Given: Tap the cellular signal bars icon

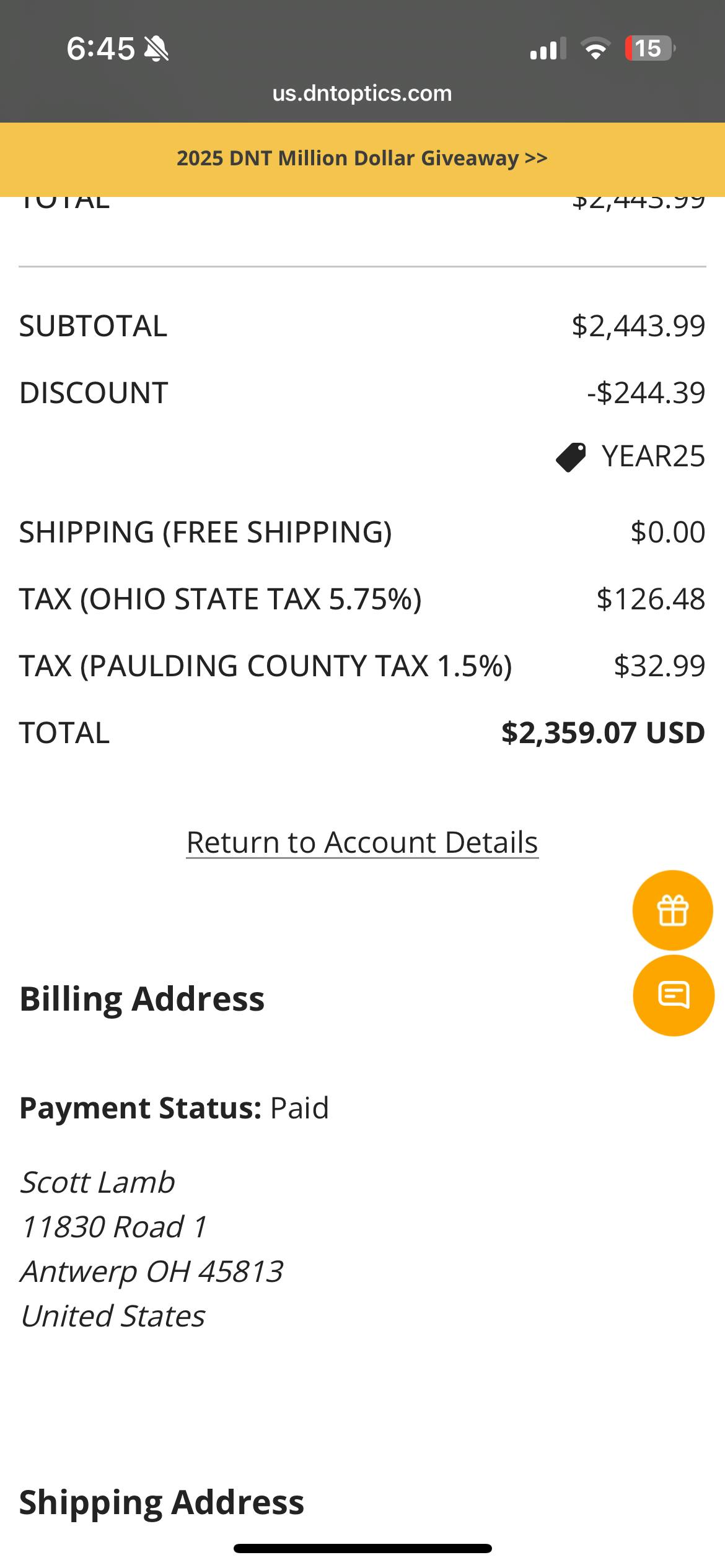Looking at the screenshot, I should (548, 49).
